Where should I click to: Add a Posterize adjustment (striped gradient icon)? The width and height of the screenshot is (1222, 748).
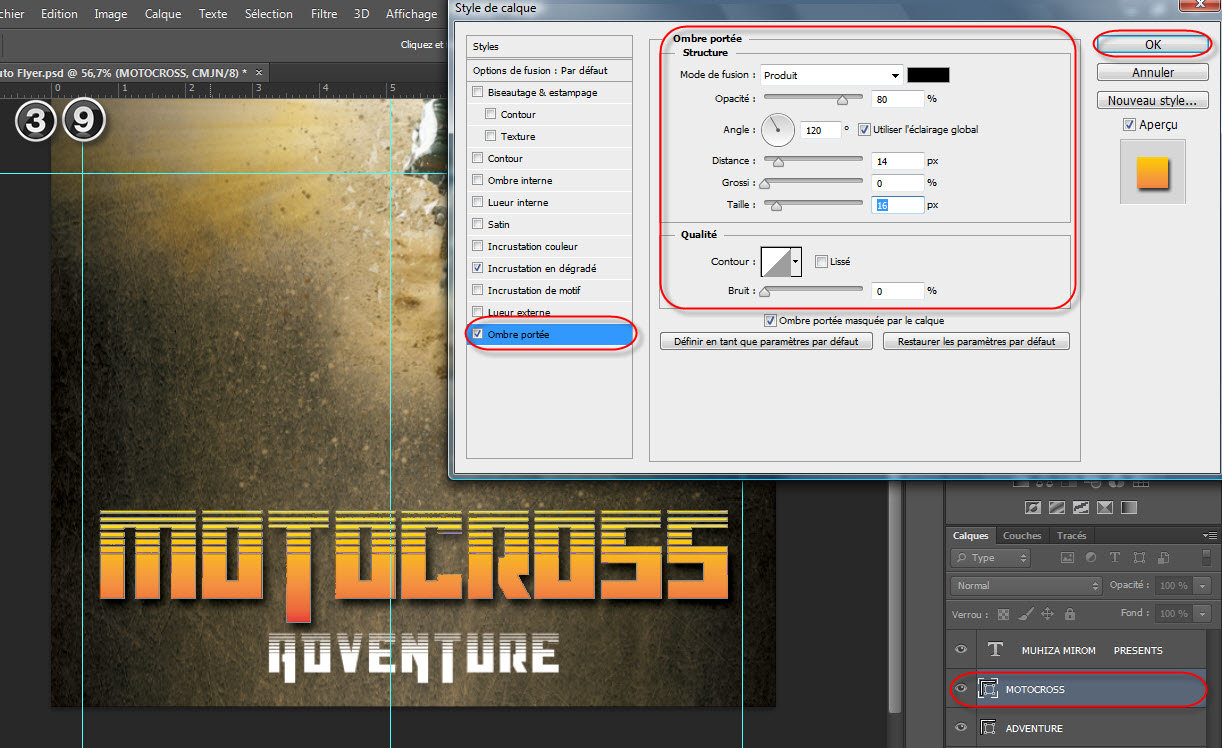pyautogui.click(x=1057, y=507)
